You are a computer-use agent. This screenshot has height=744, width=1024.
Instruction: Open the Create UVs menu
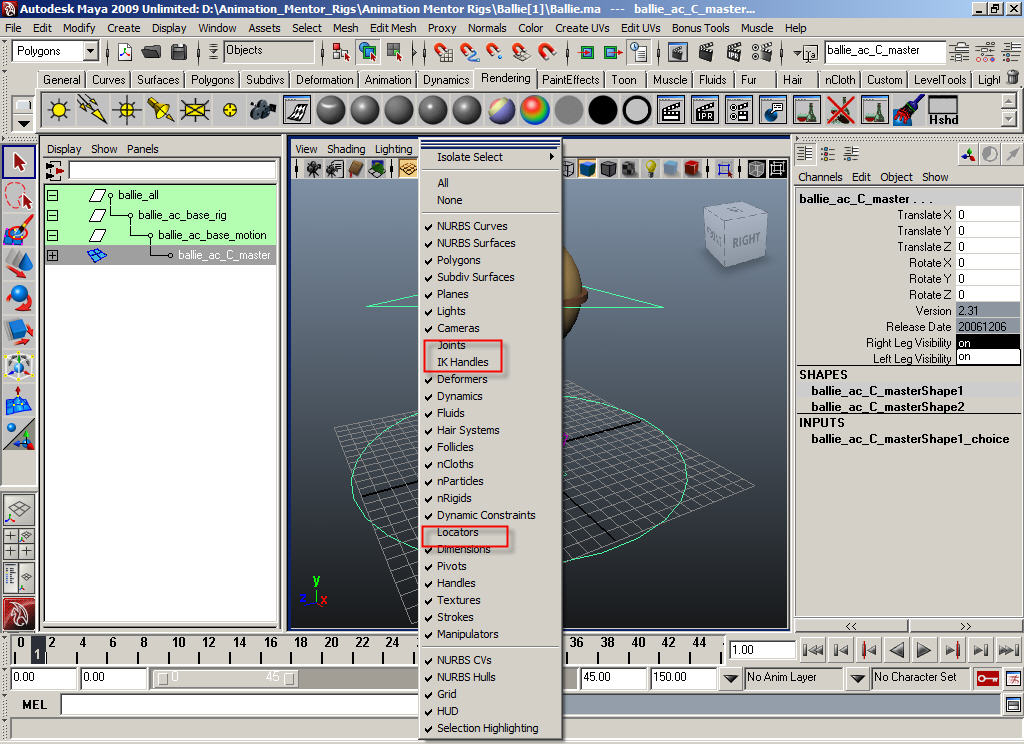click(582, 28)
